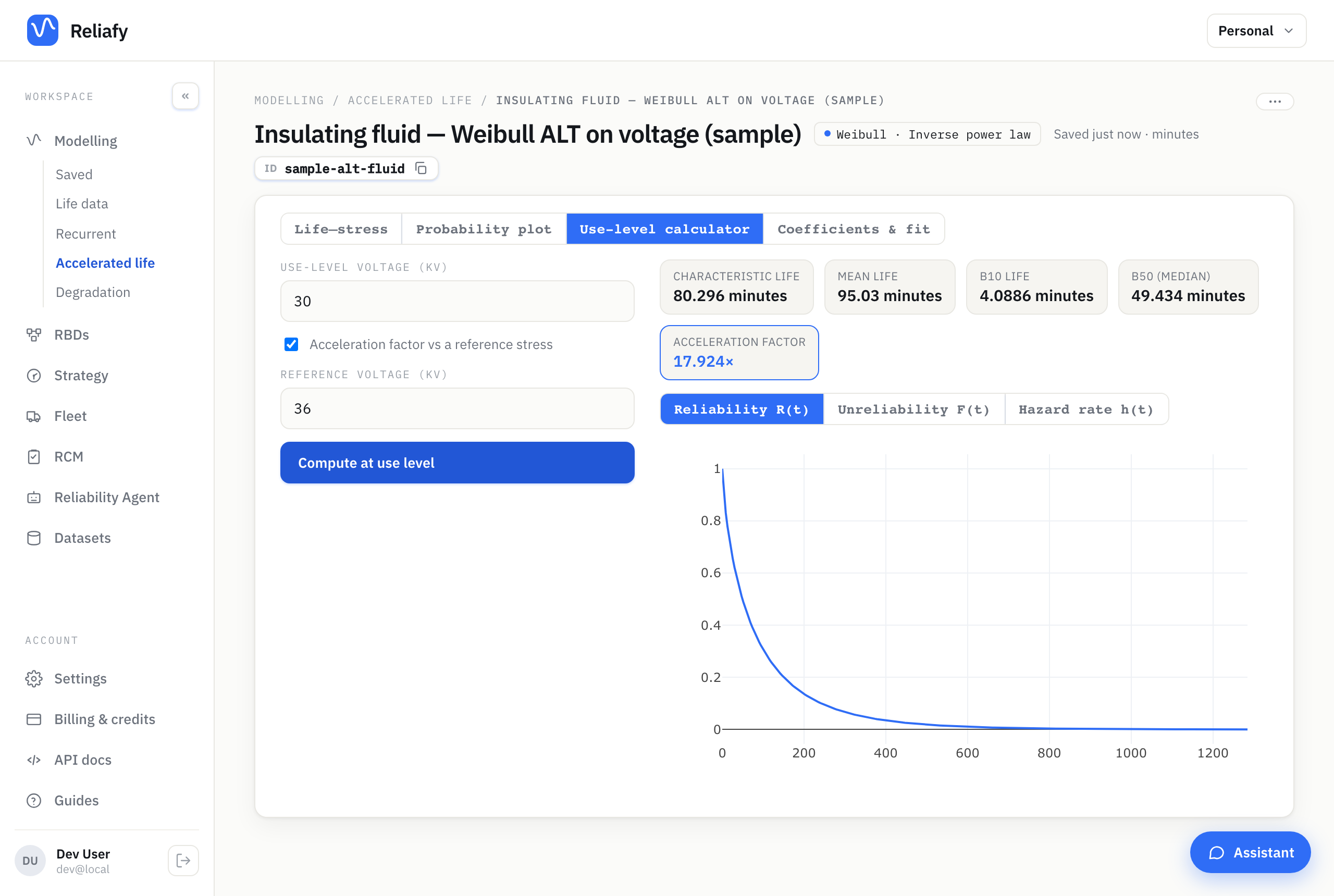Click the Characteristic life 80.296 minutes card
This screenshot has height=896, width=1334.
pos(736,287)
